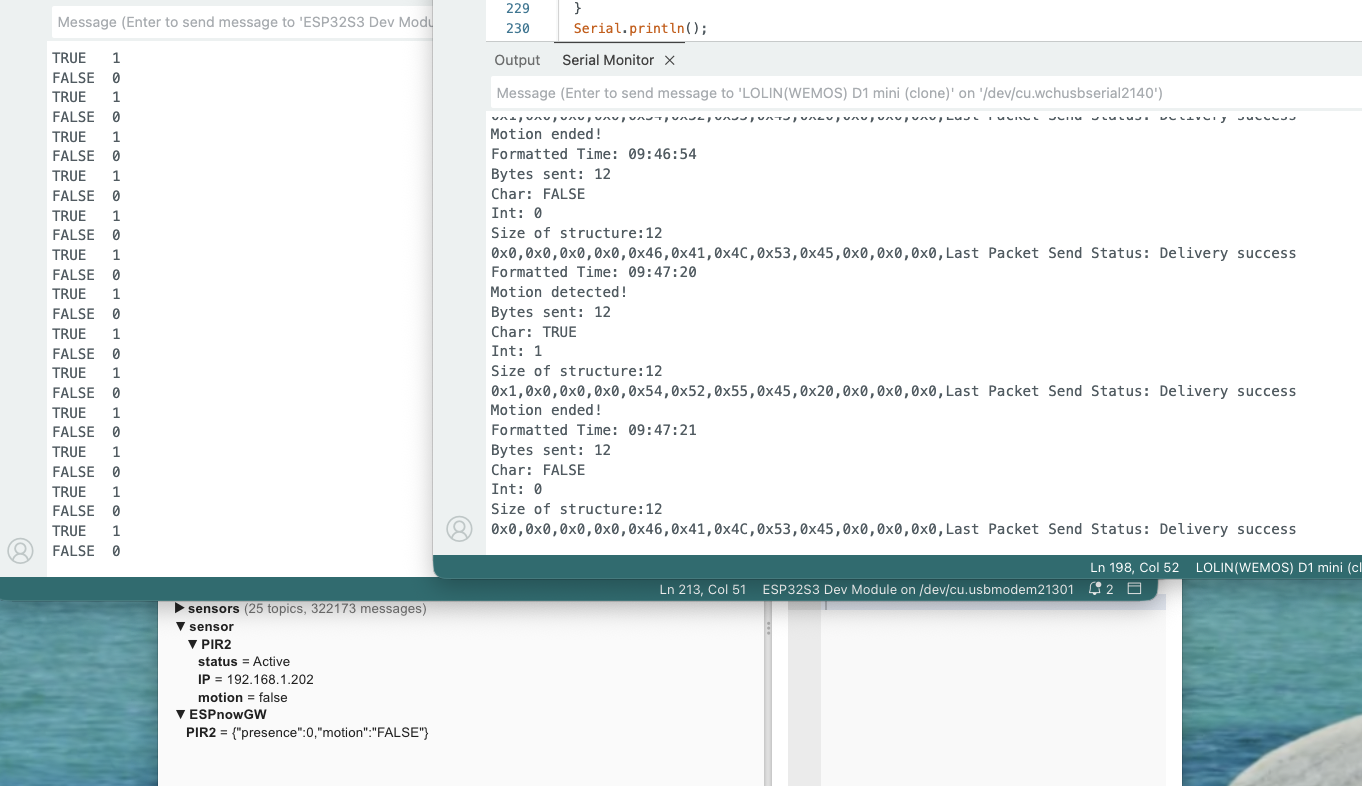The image size is (1362, 786).
Task: Focus the ESP32S3 serial message input field
Action: tap(240, 22)
